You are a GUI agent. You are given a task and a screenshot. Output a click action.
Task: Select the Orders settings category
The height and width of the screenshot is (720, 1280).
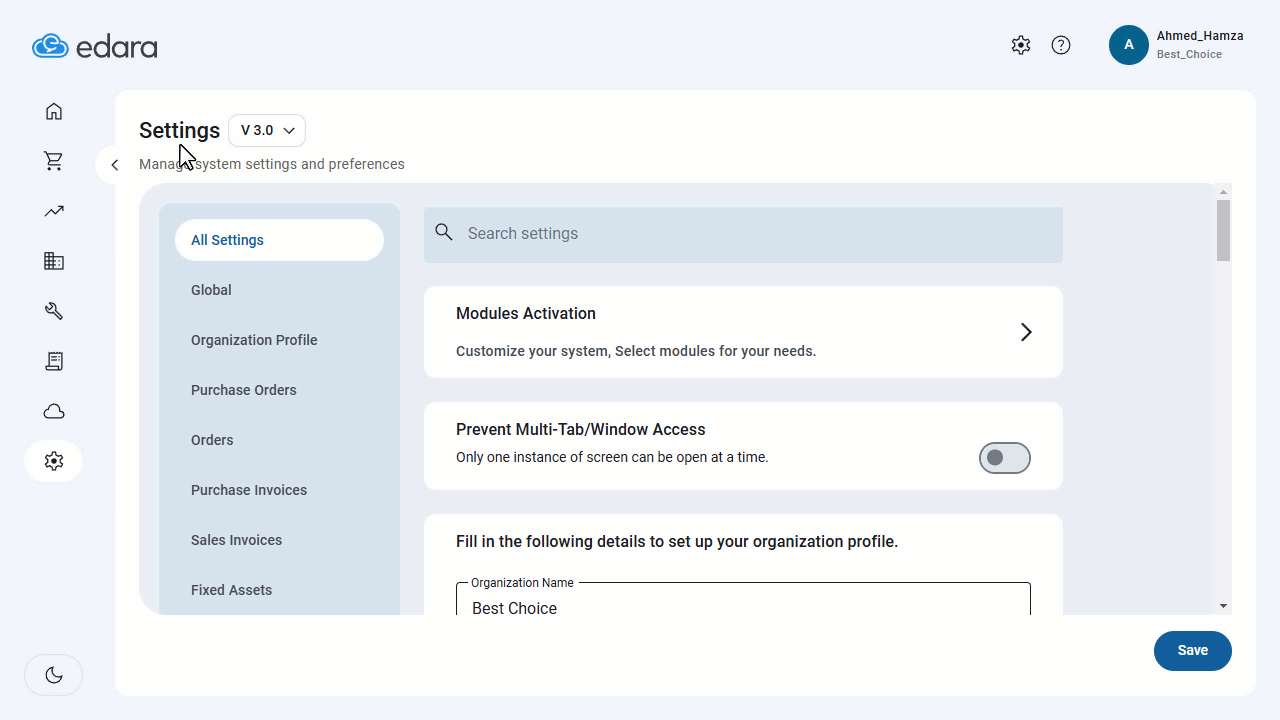tap(212, 440)
